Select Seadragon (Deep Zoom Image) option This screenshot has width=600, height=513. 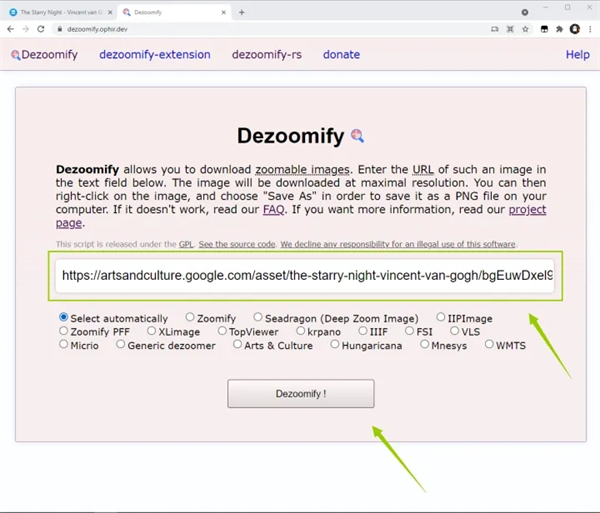(258, 317)
